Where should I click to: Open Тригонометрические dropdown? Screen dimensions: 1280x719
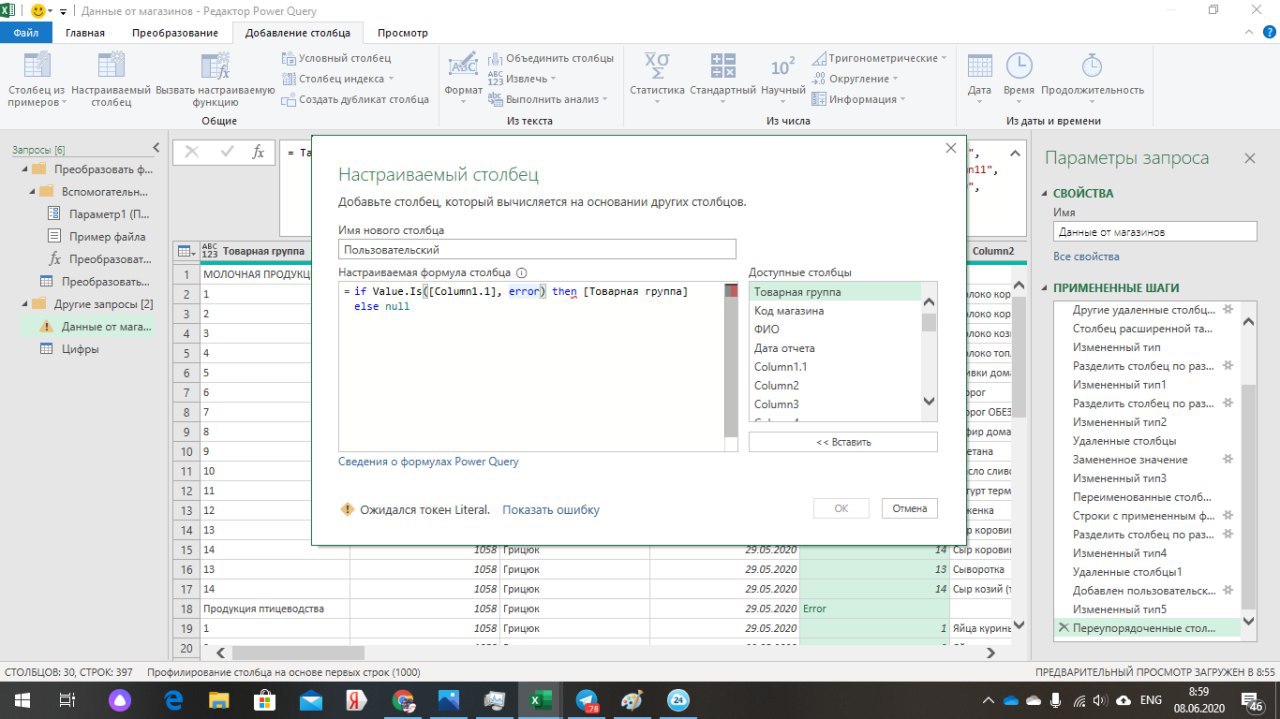(x=879, y=58)
